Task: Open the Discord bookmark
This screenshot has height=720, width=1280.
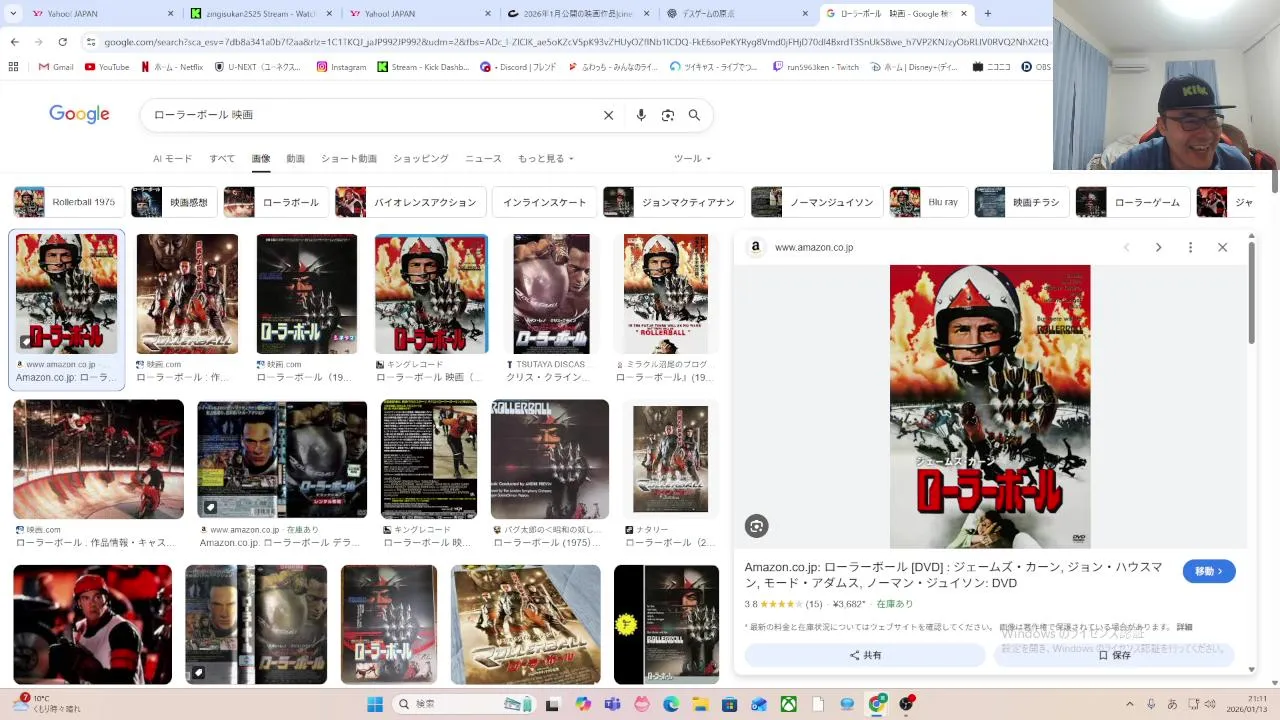Action: coord(518,67)
